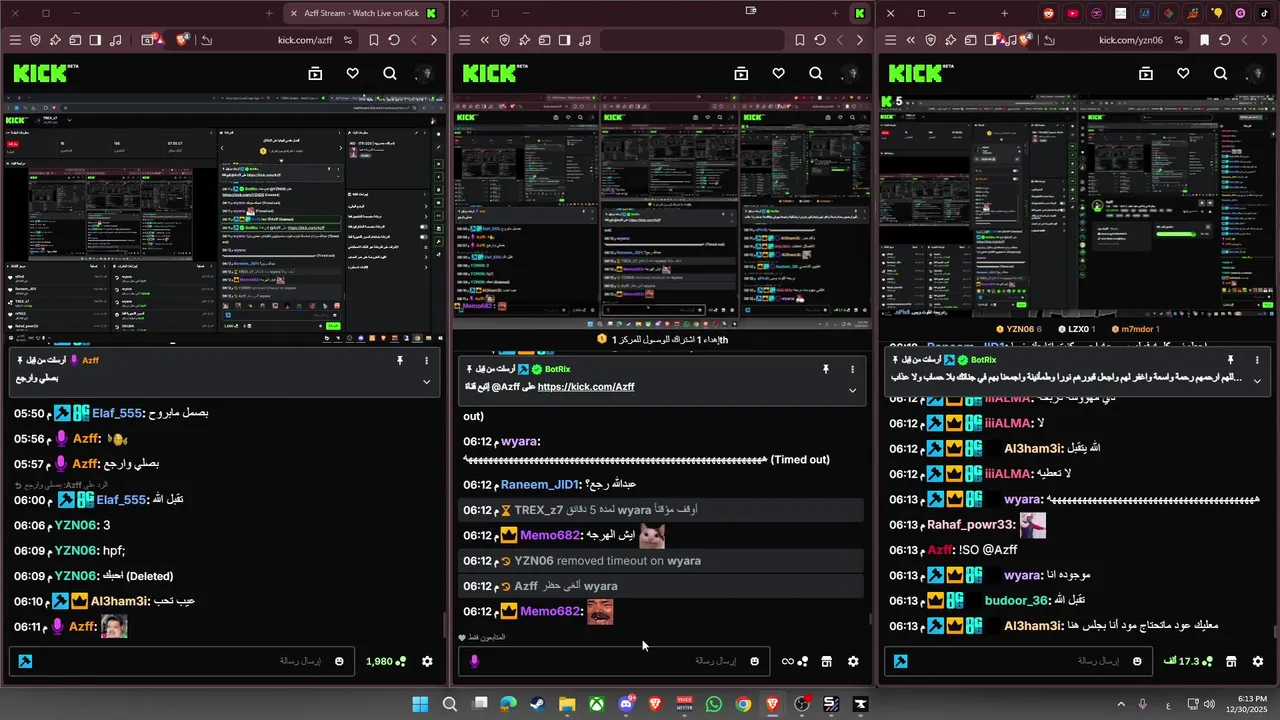Click Rahaf_powr33 username in right chat

tap(971, 524)
